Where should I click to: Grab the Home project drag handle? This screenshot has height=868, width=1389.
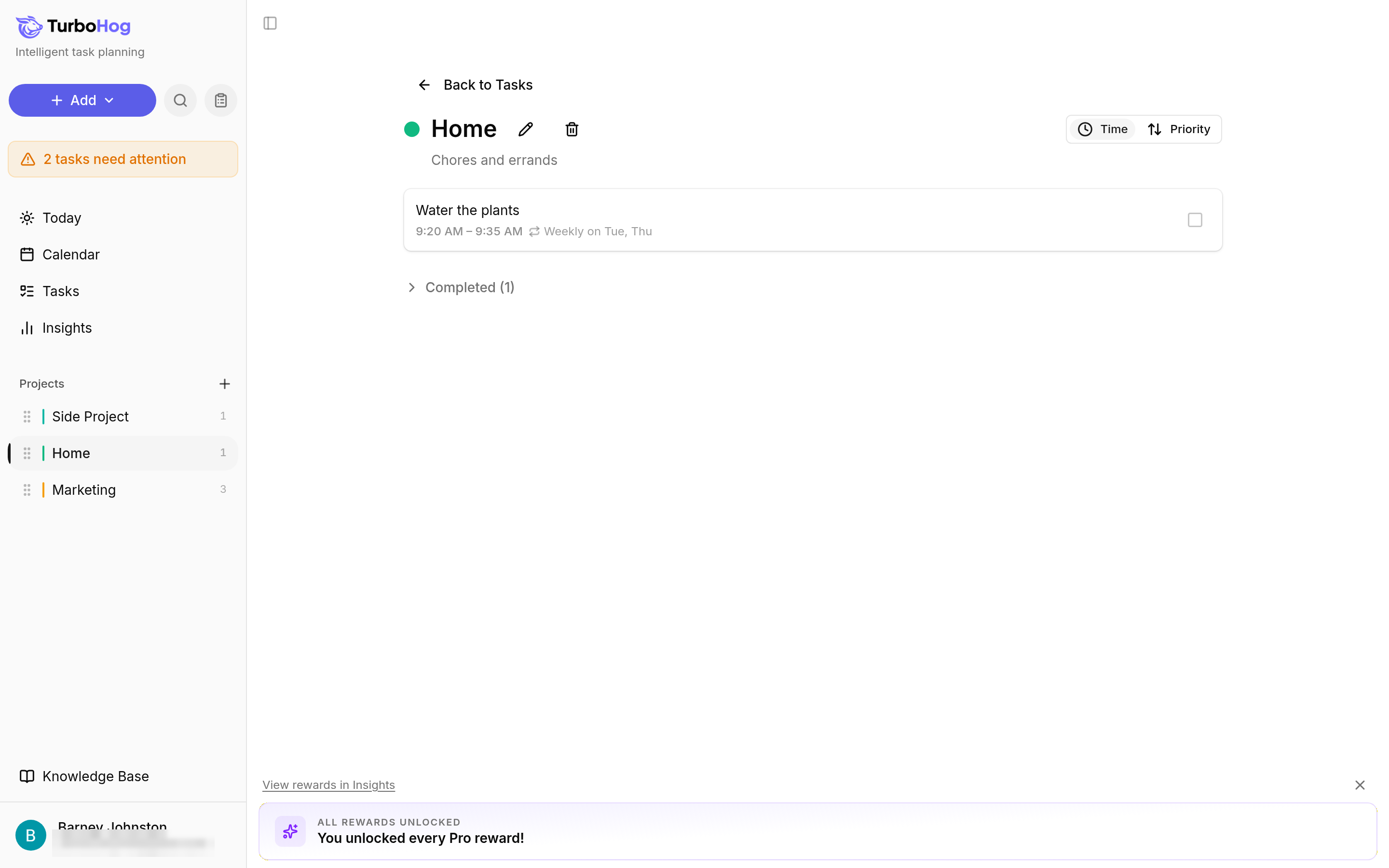pos(27,453)
